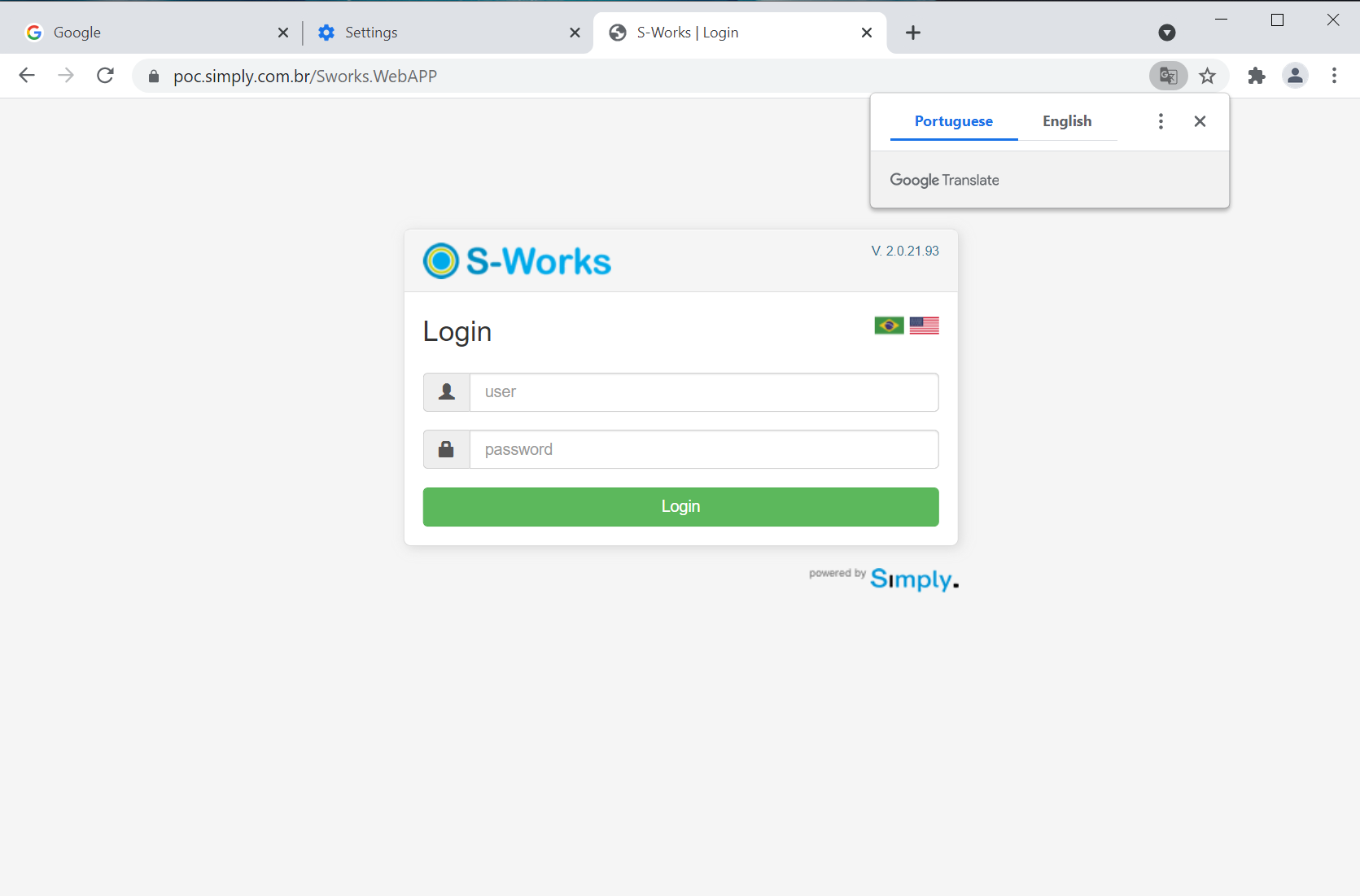Click the Brazilian flag language icon

tap(889, 326)
